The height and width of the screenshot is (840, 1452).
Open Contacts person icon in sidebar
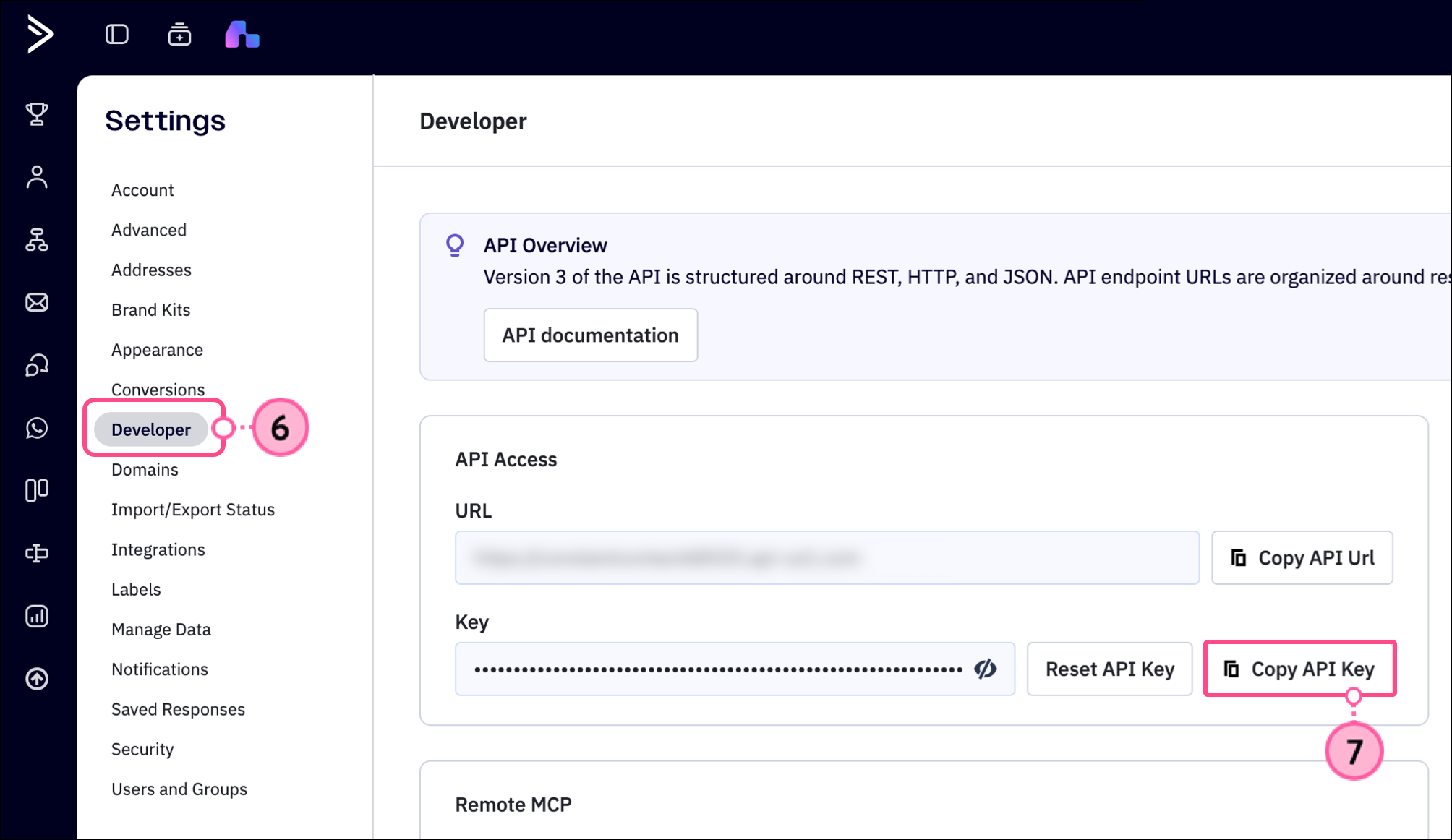point(37,176)
